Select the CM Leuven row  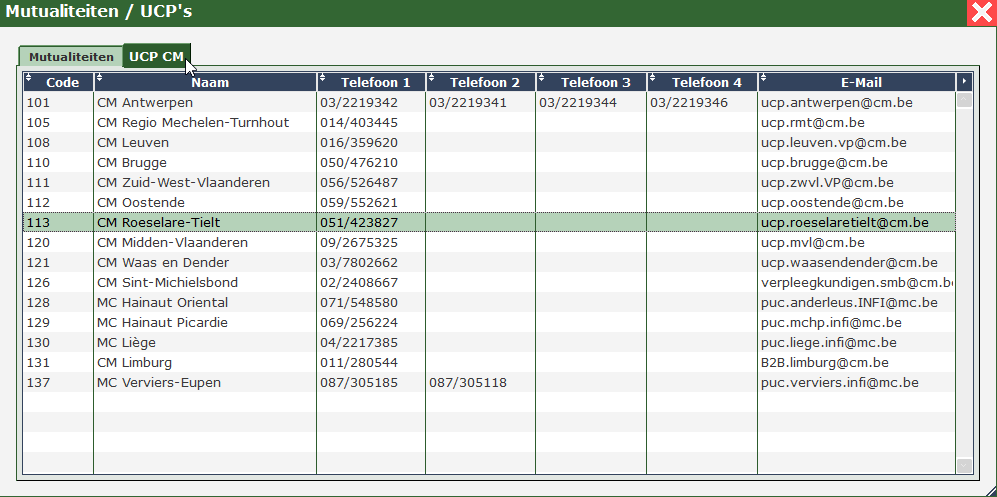click(x=489, y=142)
